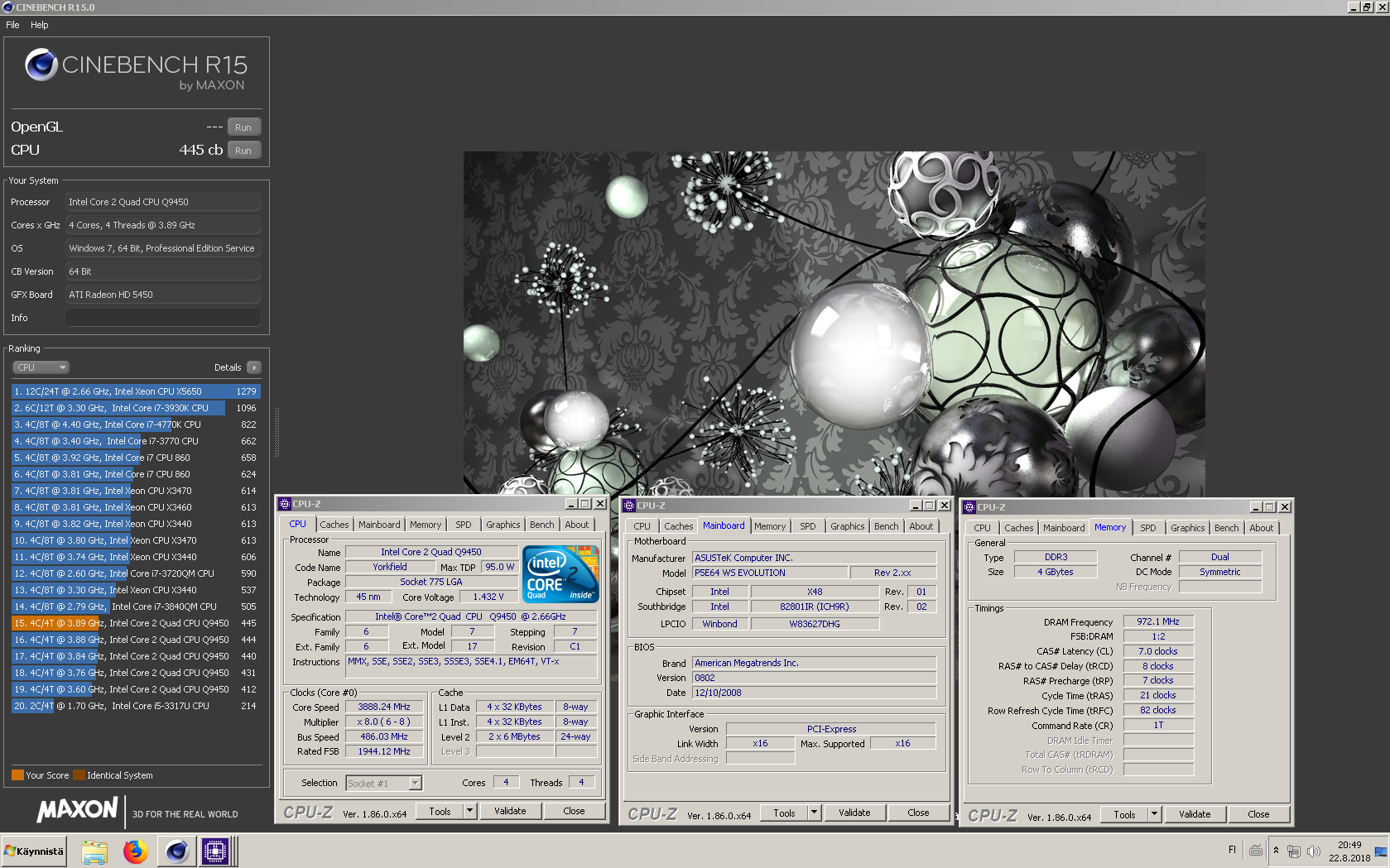Click the Details arrow icon in Ranking

coord(254,367)
